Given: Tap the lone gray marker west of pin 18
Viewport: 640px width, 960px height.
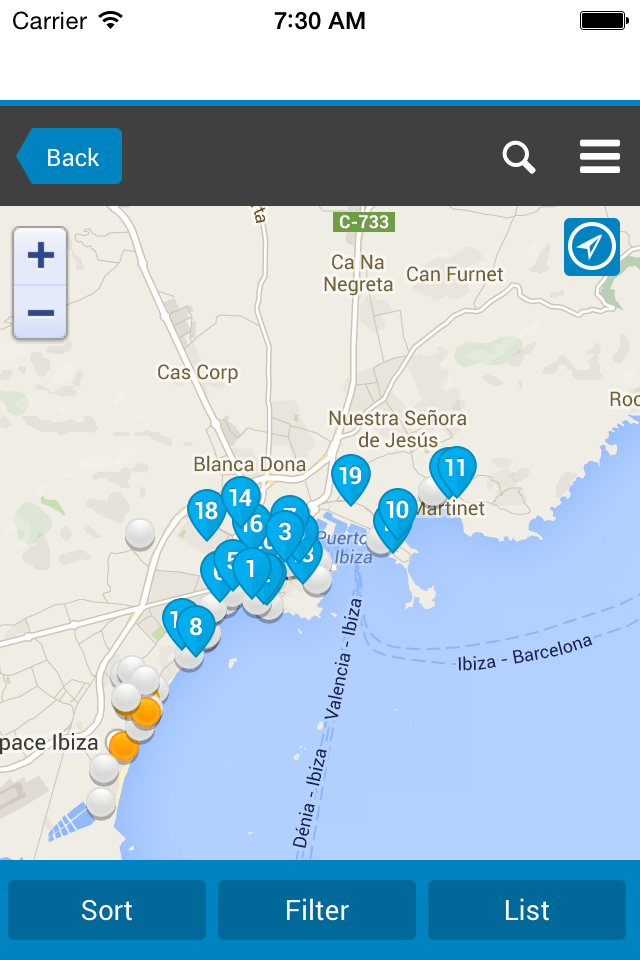Looking at the screenshot, I should (x=140, y=533).
